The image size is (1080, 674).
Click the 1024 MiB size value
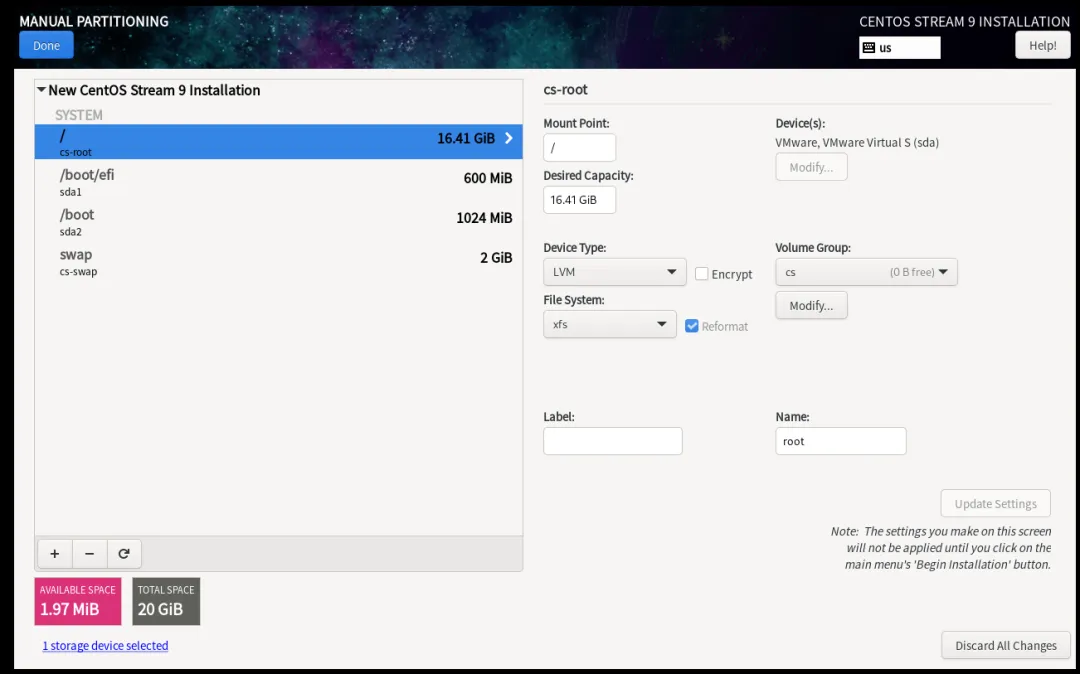[484, 218]
